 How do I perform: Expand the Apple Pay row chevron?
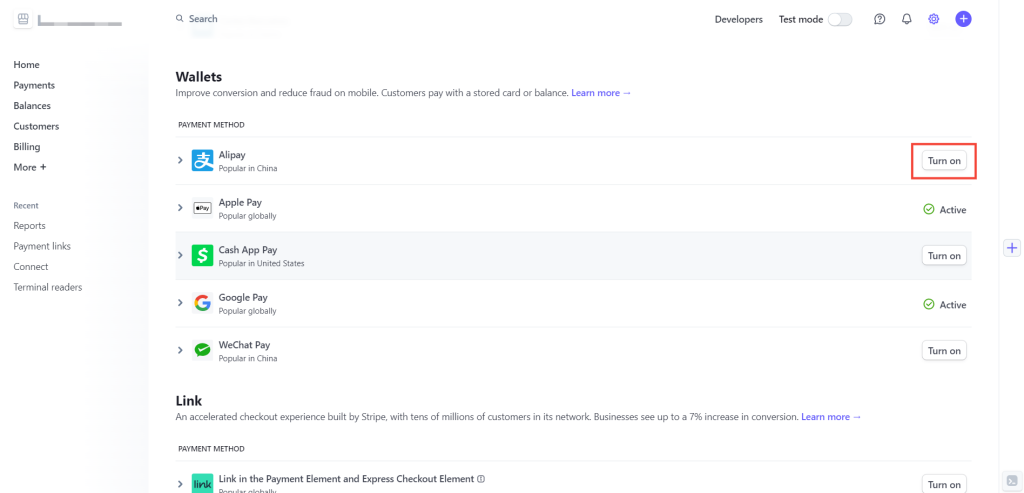181,208
